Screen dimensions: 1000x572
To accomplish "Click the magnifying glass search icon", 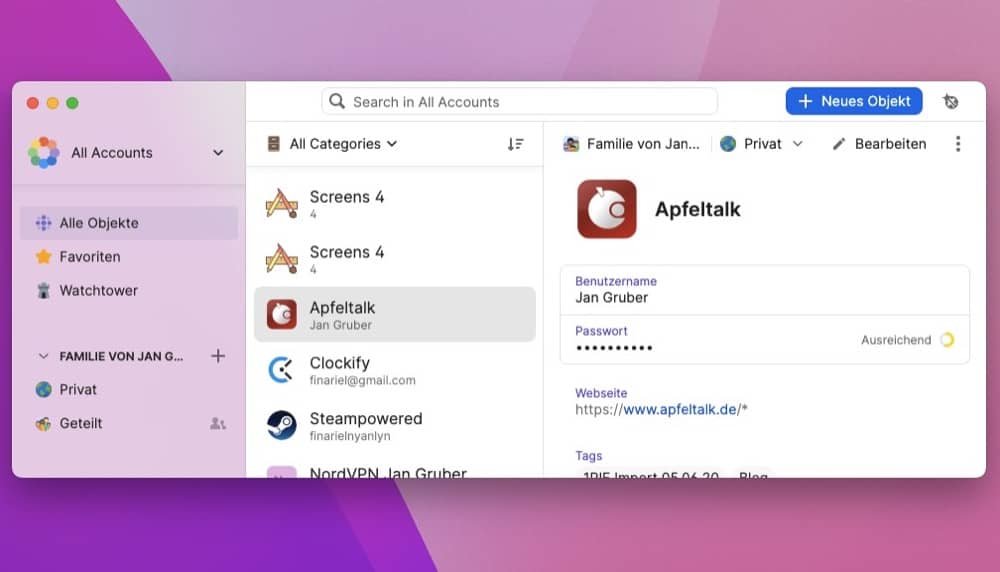I will click(337, 101).
